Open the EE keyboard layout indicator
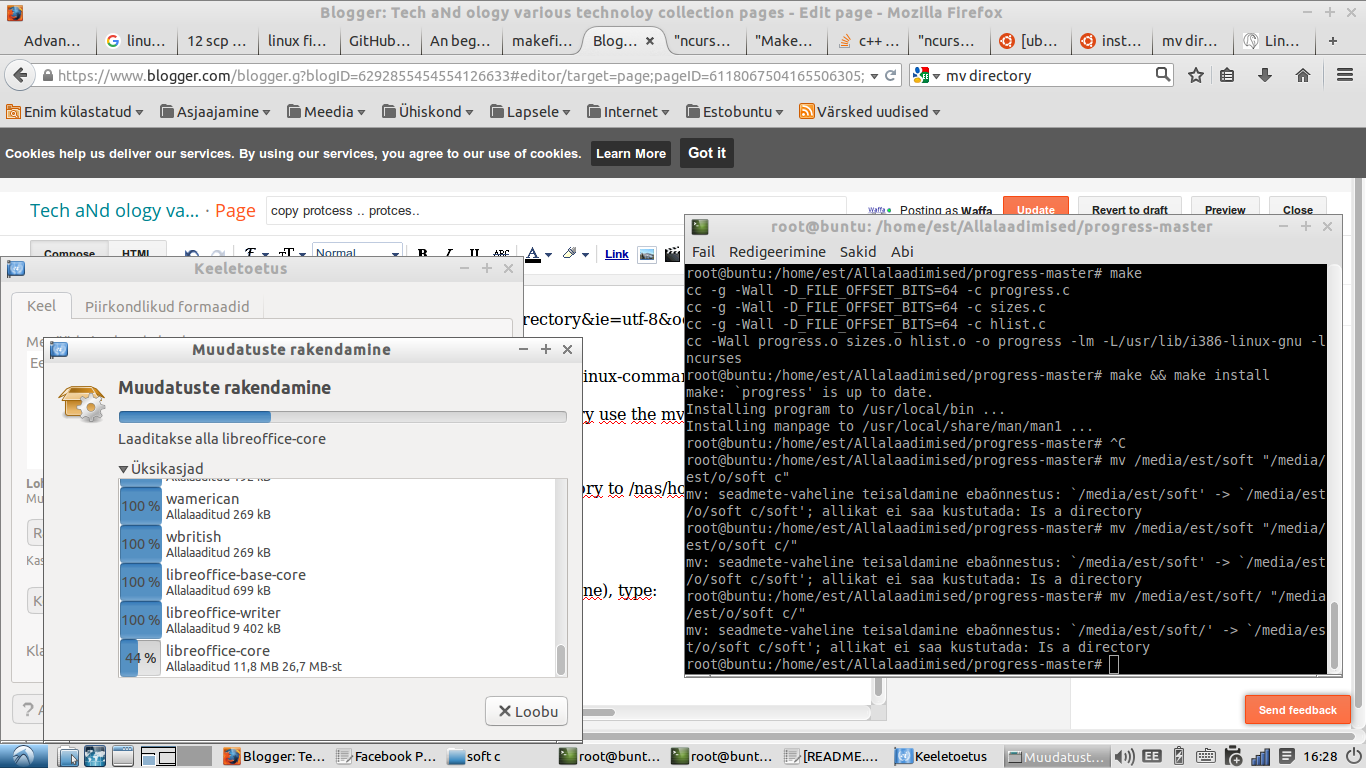1366x768 pixels. pyautogui.click(x=1151, y=757)
